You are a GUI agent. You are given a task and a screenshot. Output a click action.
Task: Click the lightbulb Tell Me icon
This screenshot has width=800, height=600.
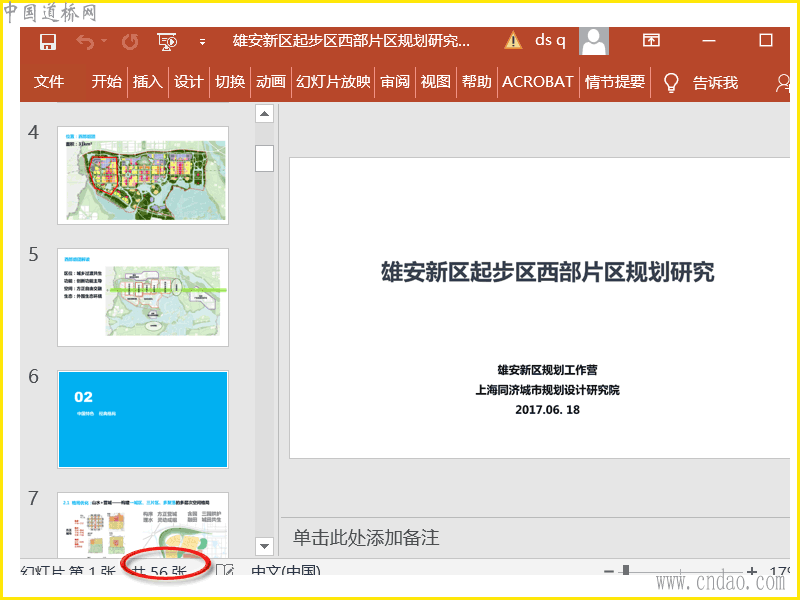coord(672,82)
